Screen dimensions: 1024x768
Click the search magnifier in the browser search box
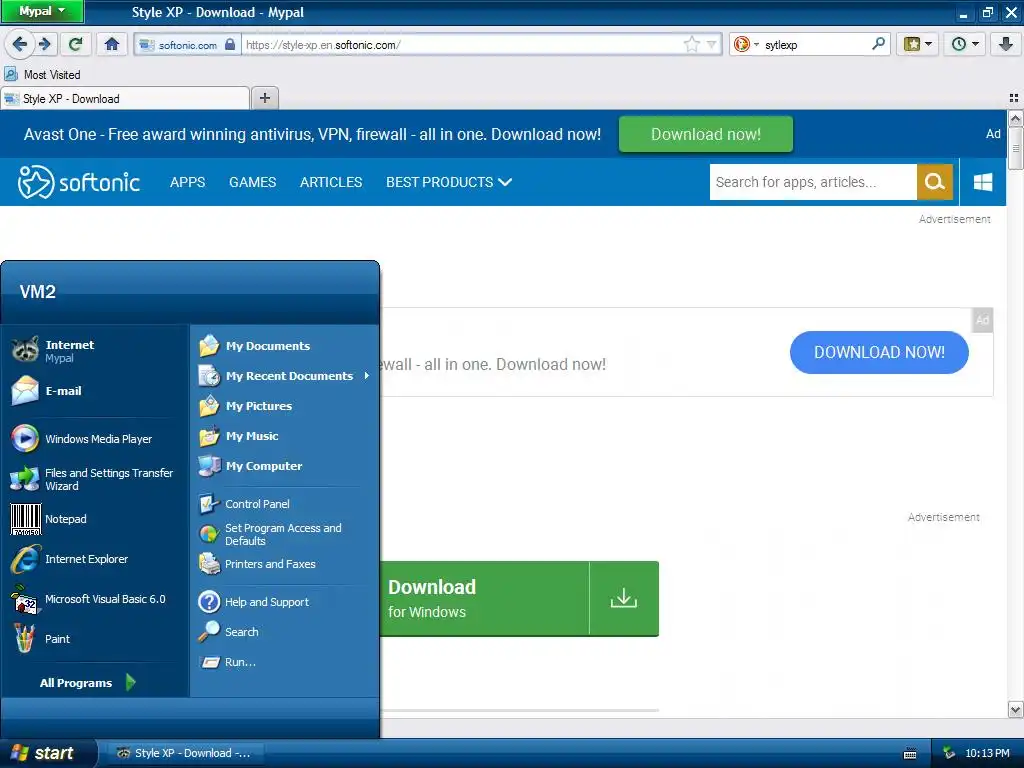point(879,44)
